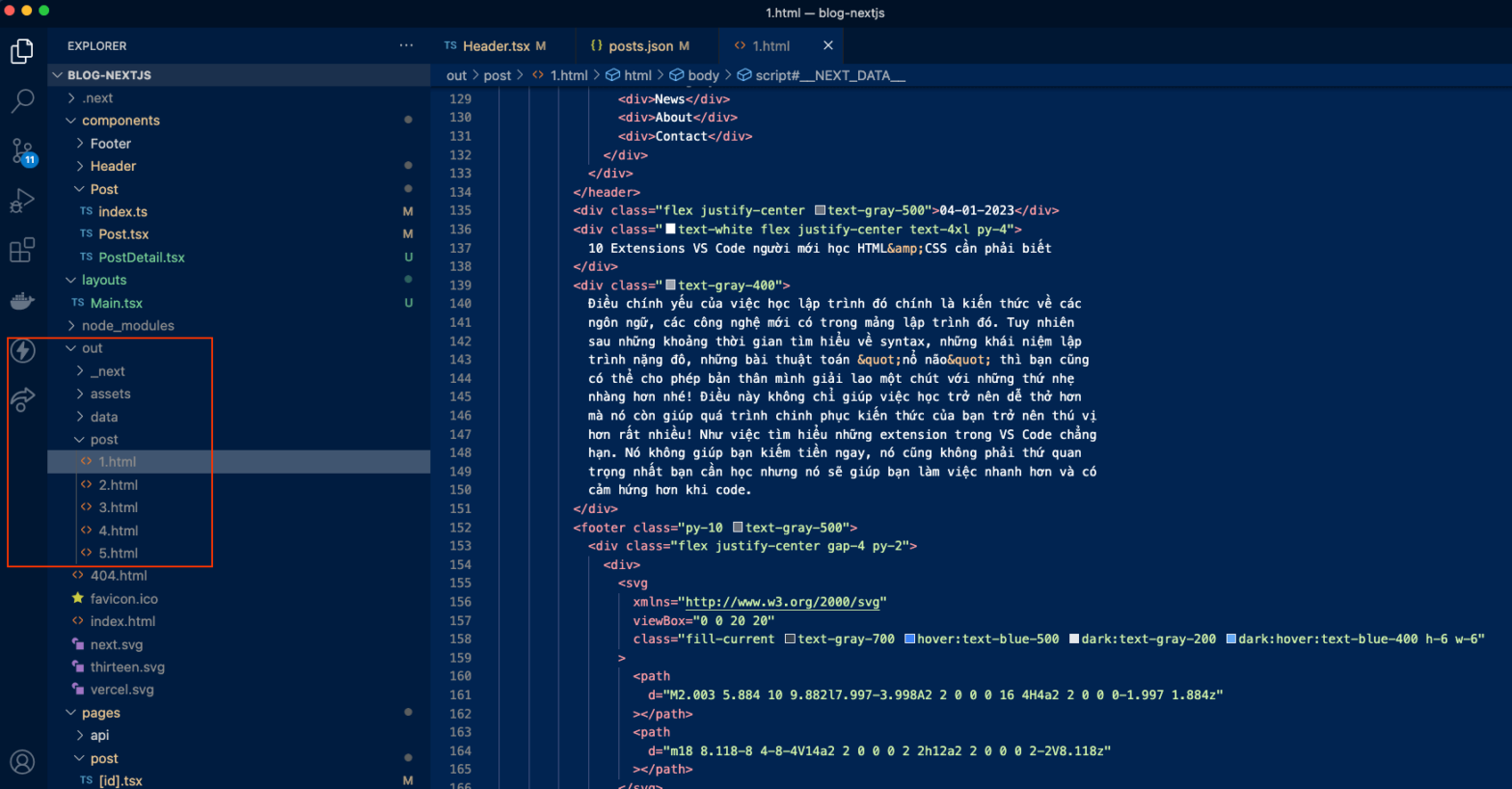The height and width of the screenshot is (789, 1512).
Task: Collapse the out folder
Action: (92, 348)
